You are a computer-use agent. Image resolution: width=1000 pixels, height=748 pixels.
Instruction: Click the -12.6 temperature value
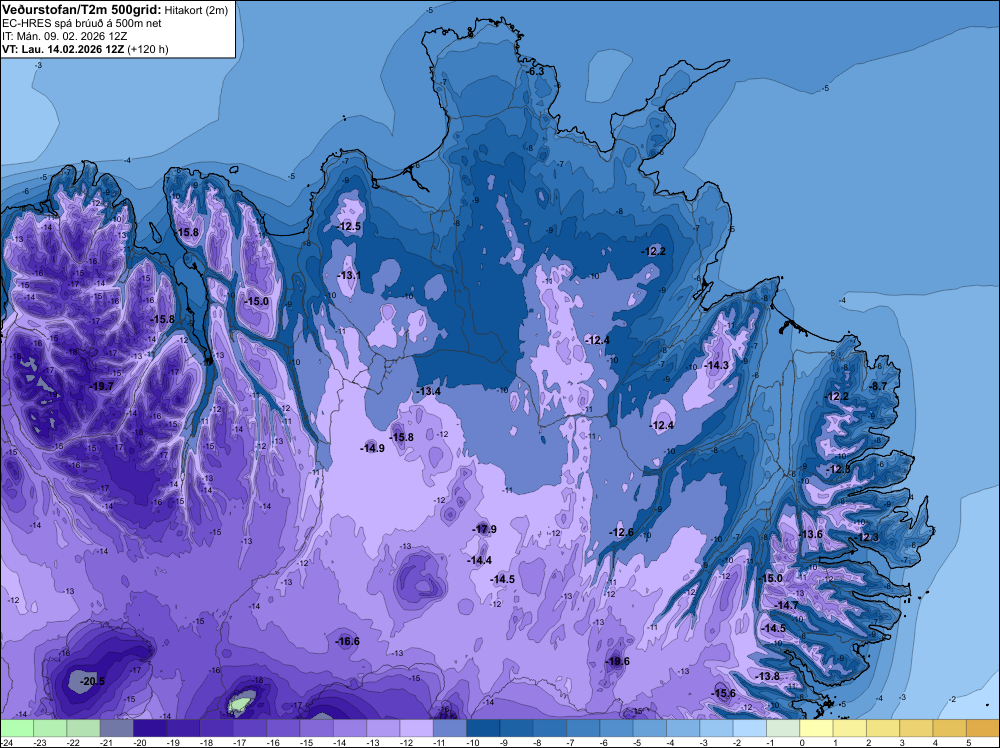coord(622,532)
